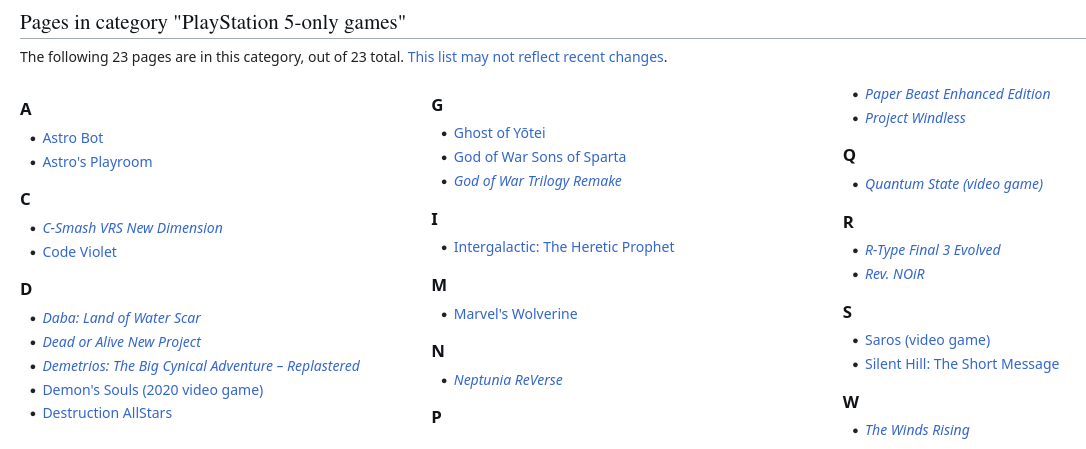1086x449 pixels.
Task: Click the Astro's Playroom link
Action: pos(97,162)
